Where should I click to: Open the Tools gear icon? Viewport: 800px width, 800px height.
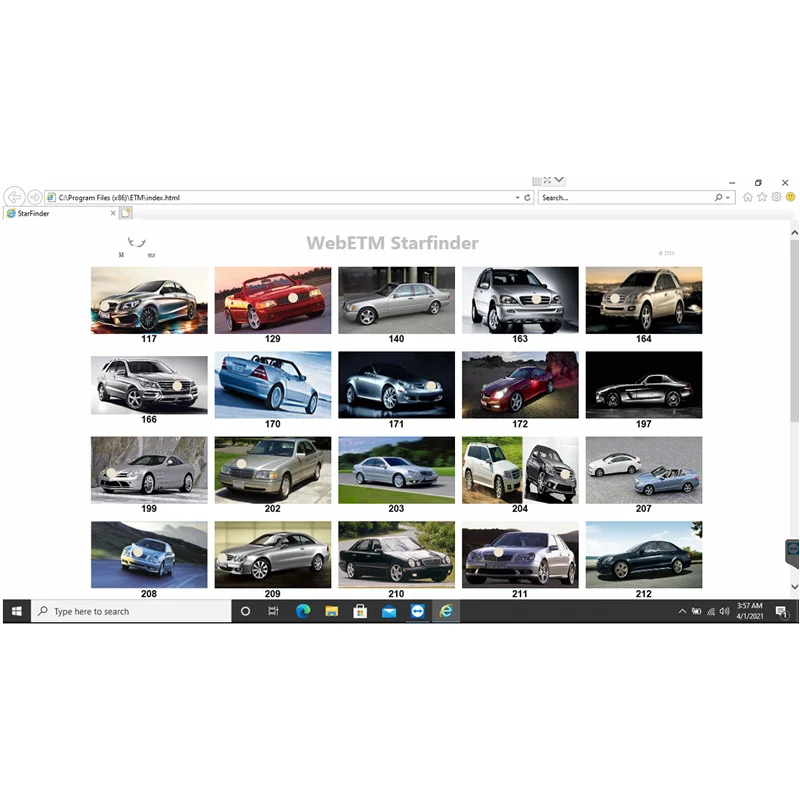[x=776, y=197]
